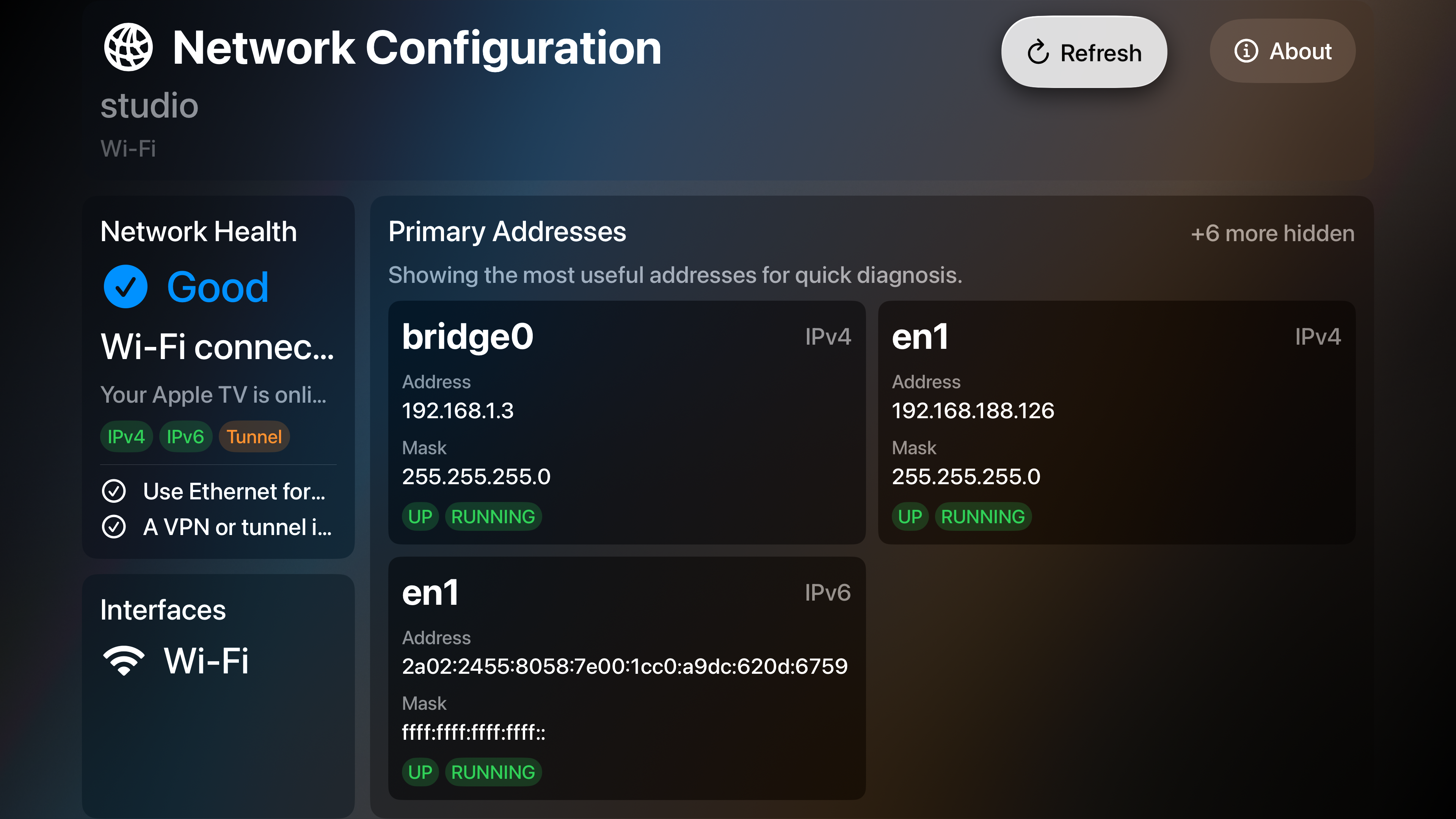Click the Good health status label
The image size is (1456, 819).
tap(218, 287)
